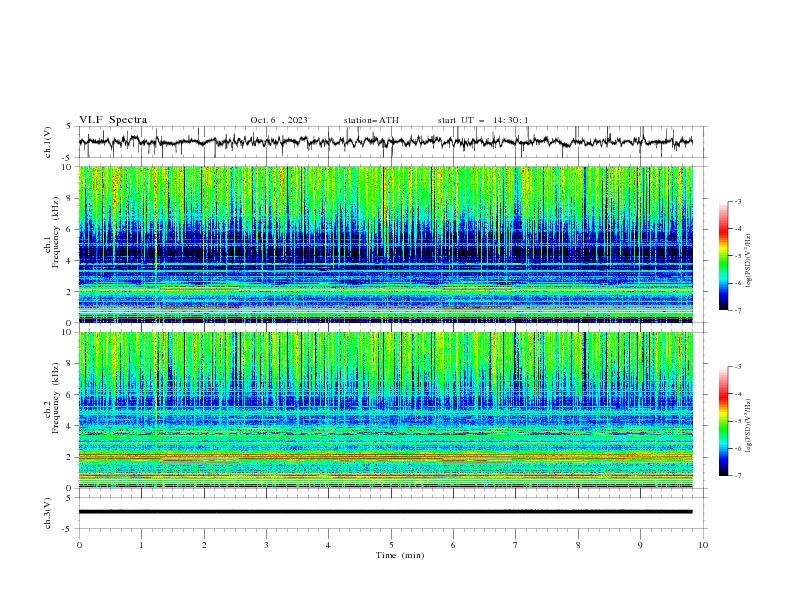Click time axis tick label "2"
Viewport: 792px width, 612px height.
click(x=204, y=545)
